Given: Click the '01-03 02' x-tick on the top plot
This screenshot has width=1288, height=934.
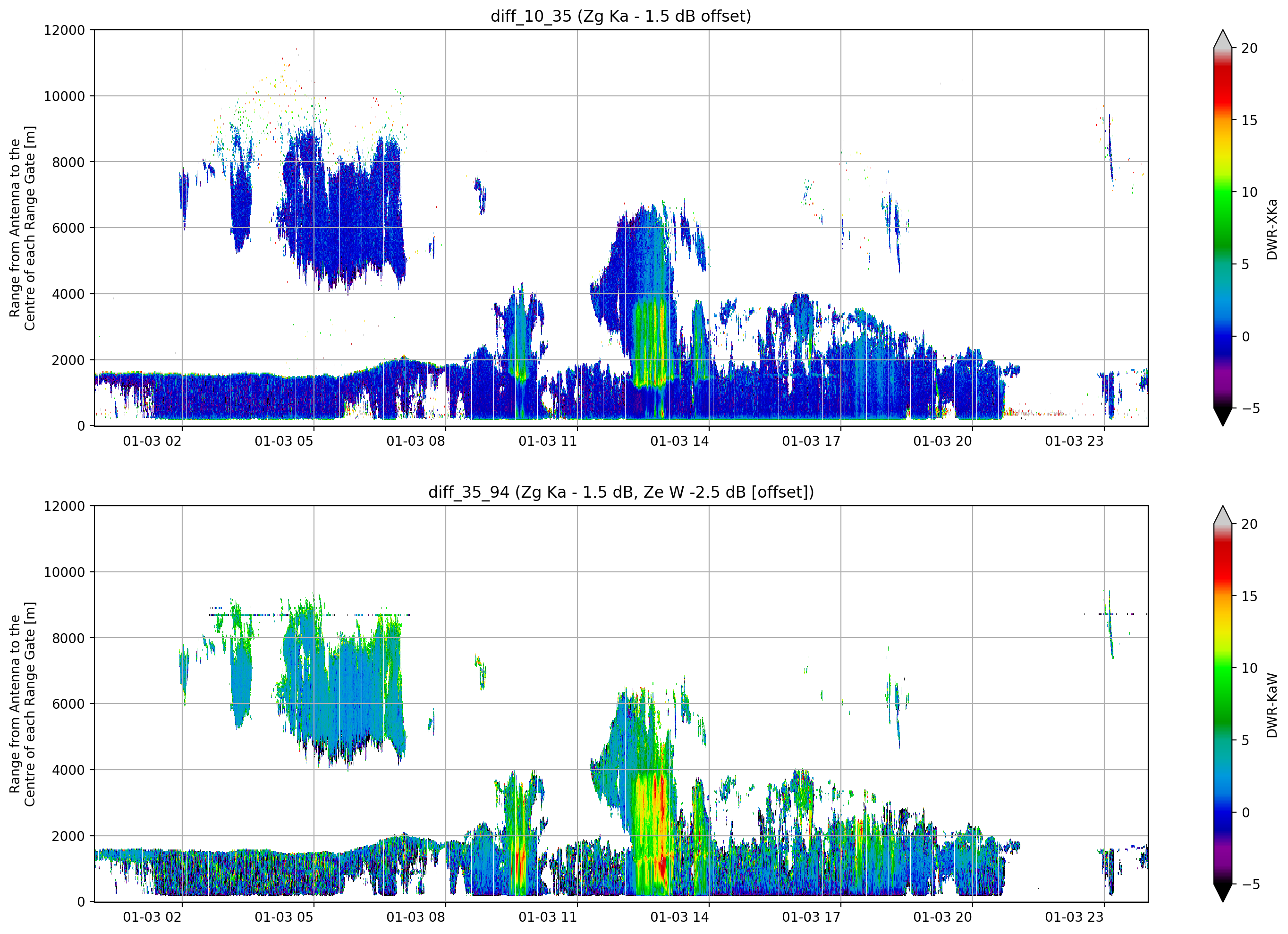Looking at the screenshot, I should click(x=152, y=441).
